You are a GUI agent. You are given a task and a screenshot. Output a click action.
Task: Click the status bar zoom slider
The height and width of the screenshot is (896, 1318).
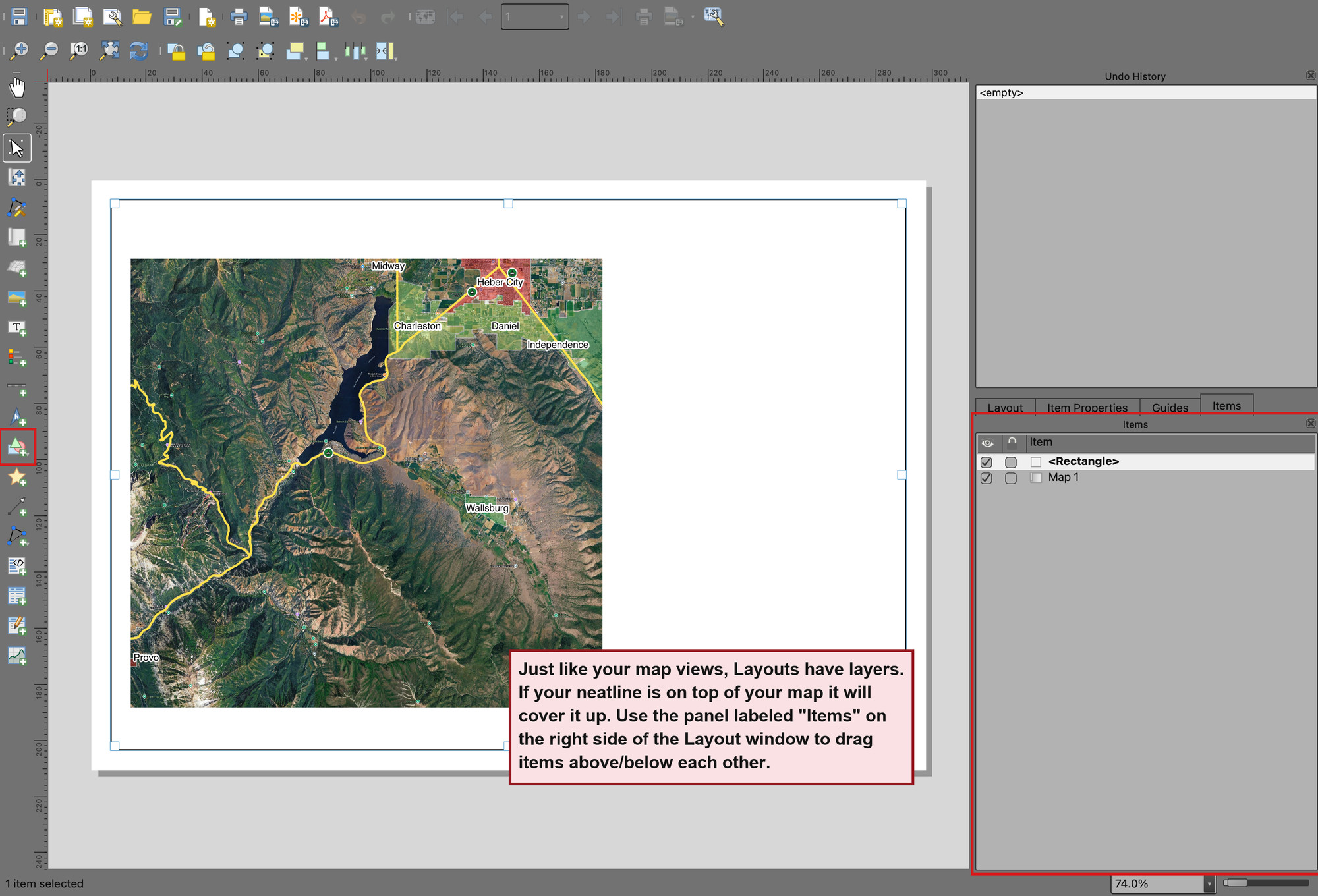[x=1266, y=883]
